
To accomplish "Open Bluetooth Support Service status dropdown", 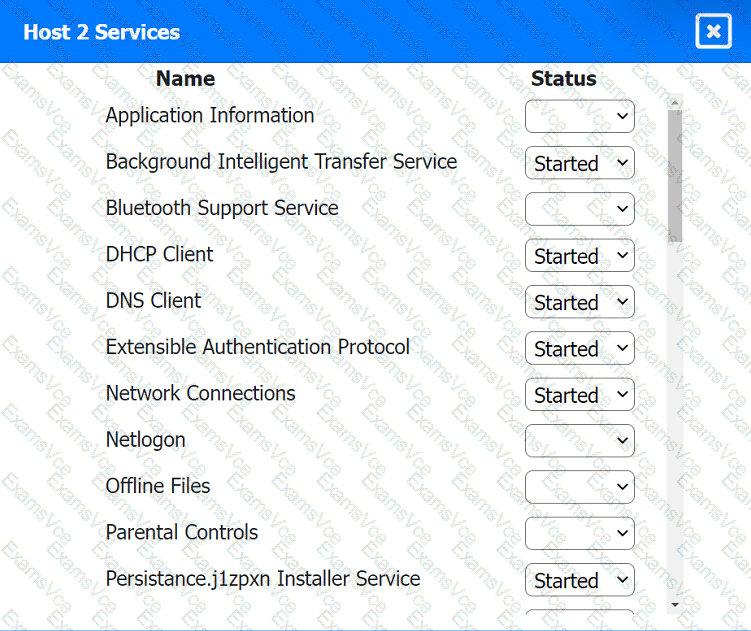I will (579, 209).
